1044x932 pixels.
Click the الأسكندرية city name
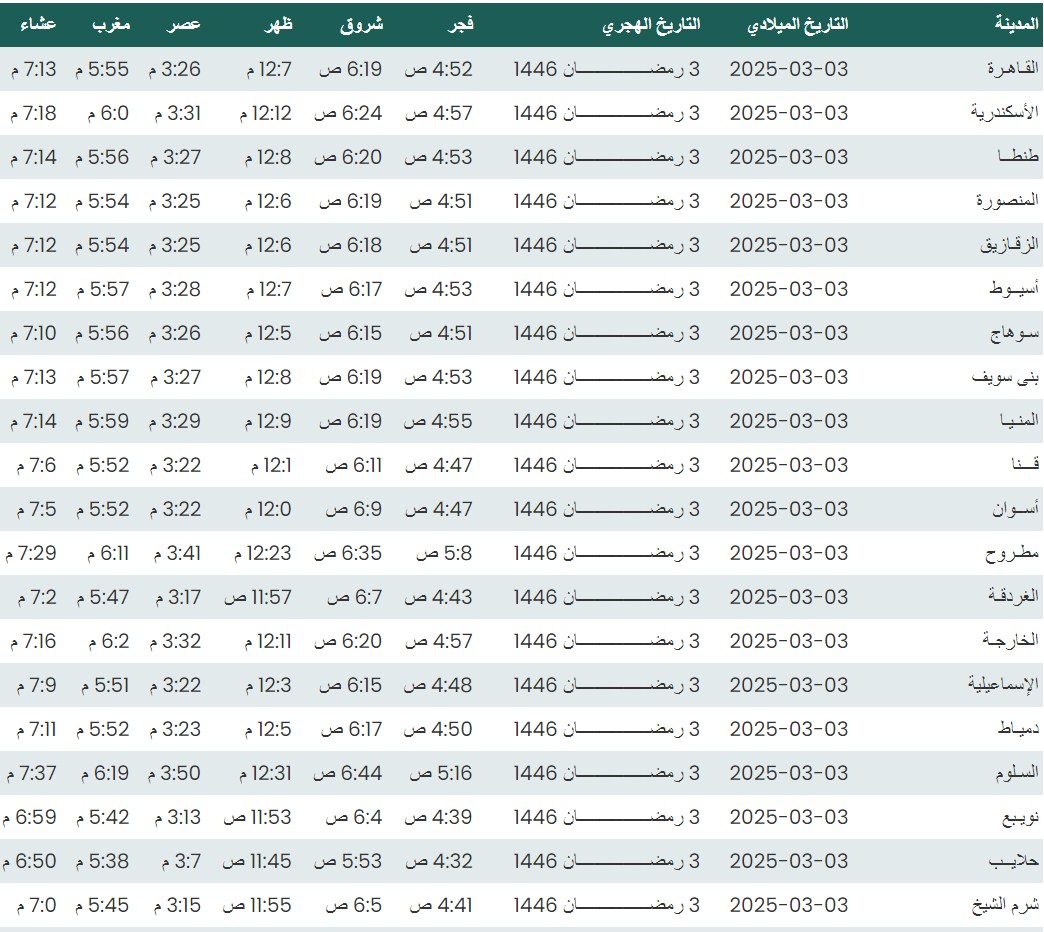coord(1005,113)
